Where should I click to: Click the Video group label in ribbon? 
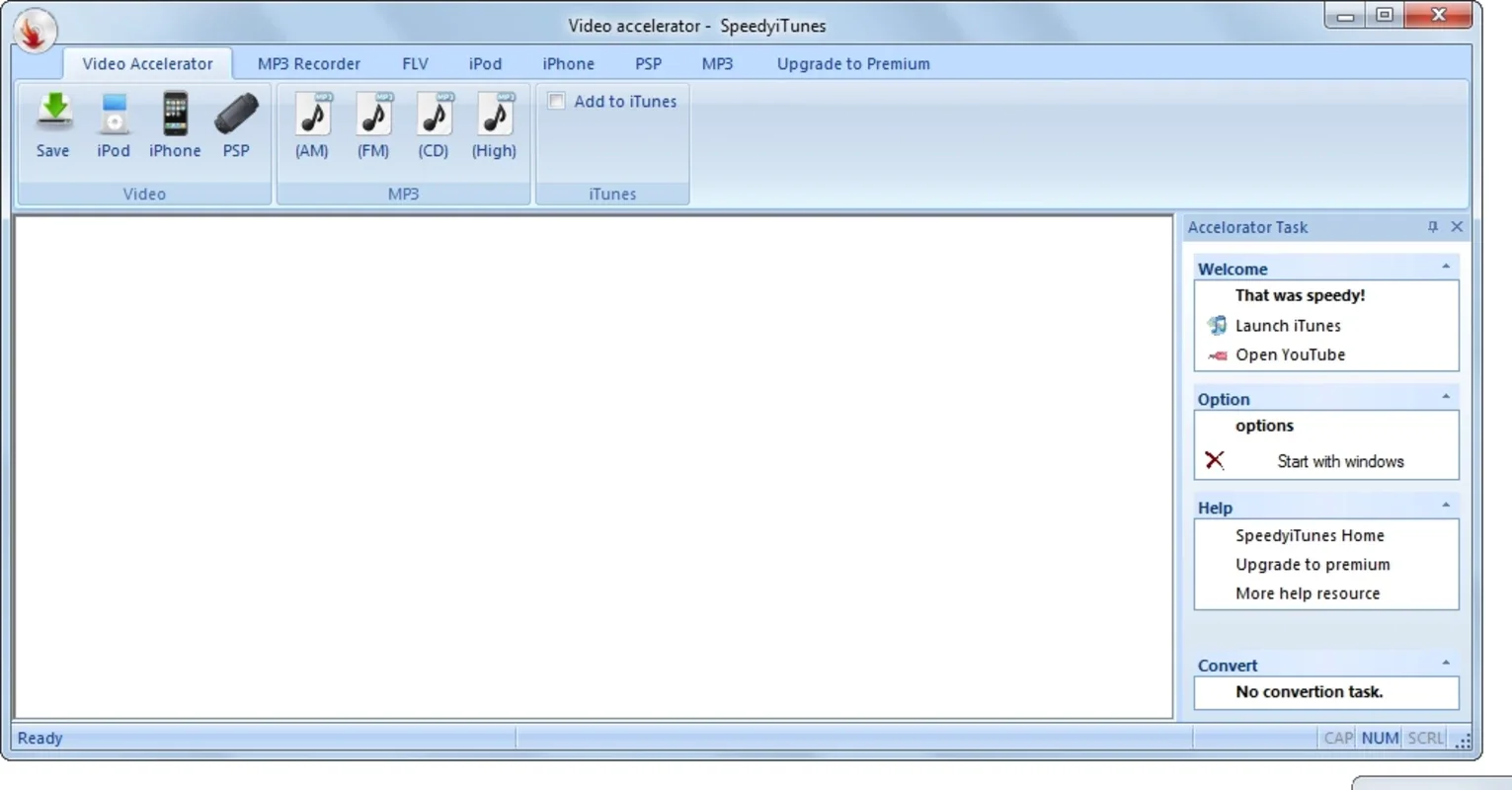(x=144, y=194)
